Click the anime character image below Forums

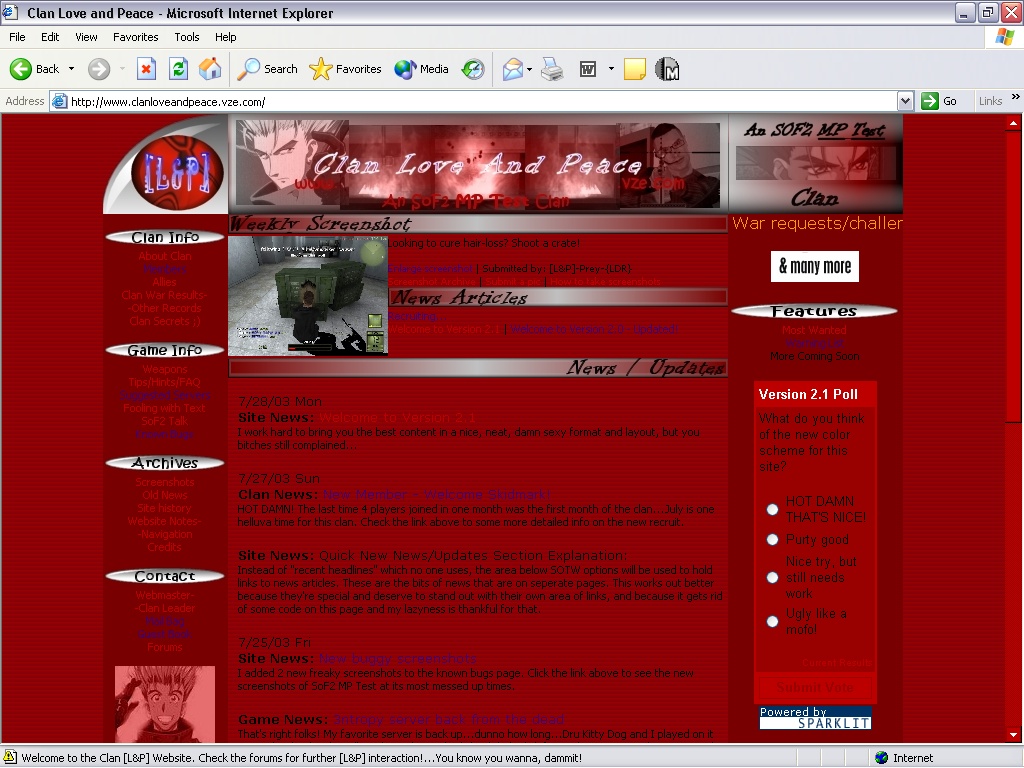(x=165, y=704)
